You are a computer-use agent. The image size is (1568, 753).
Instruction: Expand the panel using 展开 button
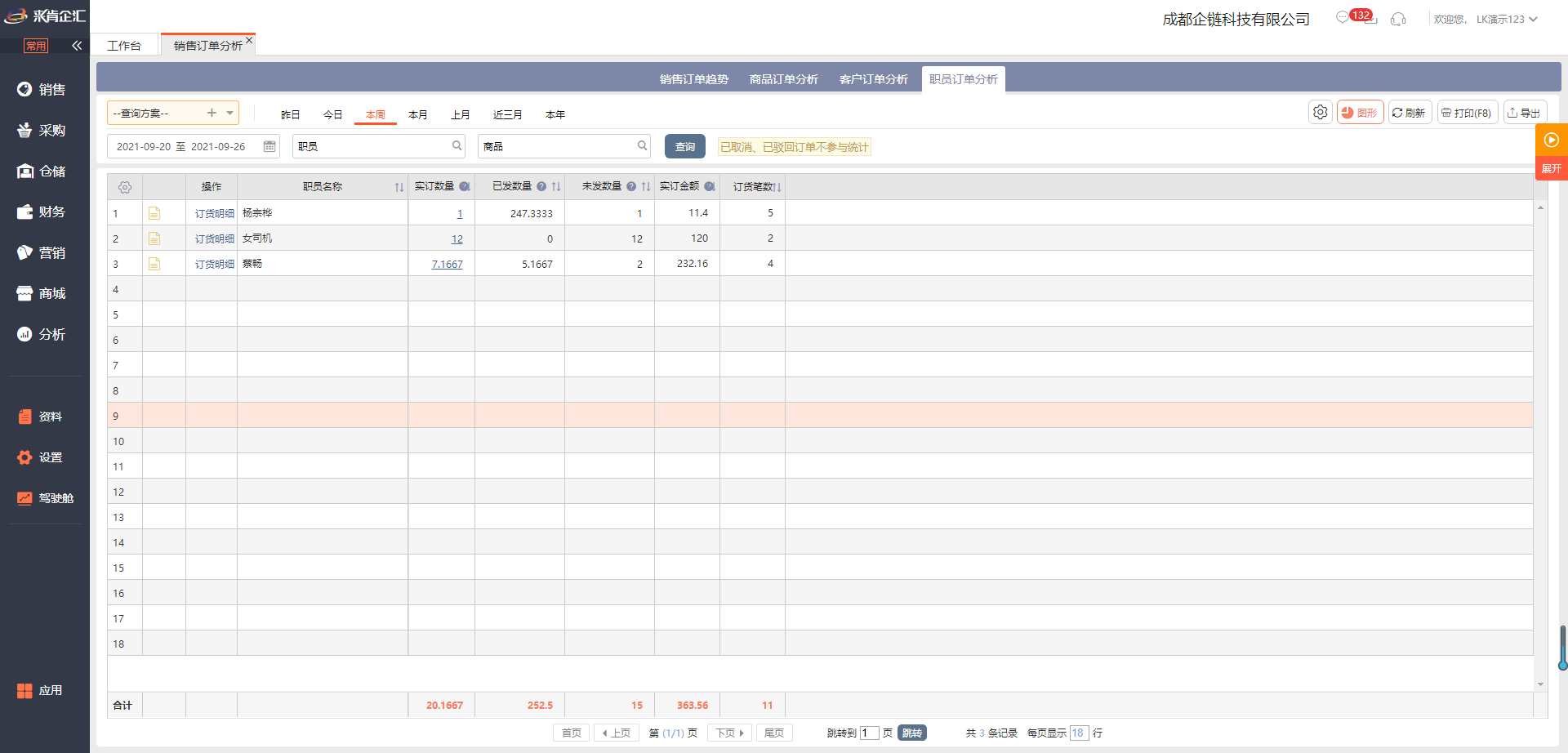pyautogui.click(x=1551, y=169)
